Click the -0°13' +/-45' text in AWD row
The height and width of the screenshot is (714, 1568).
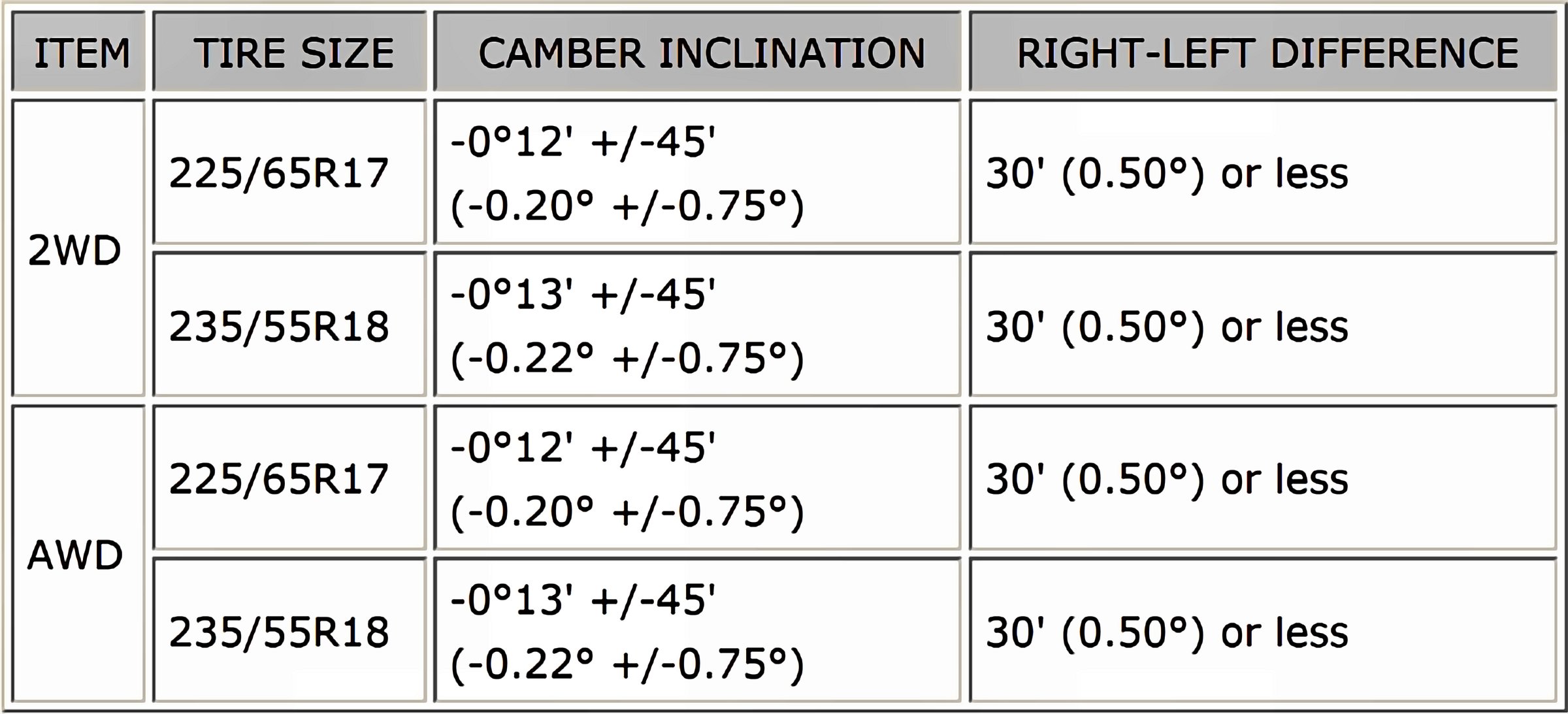click(x=583, y=600)
